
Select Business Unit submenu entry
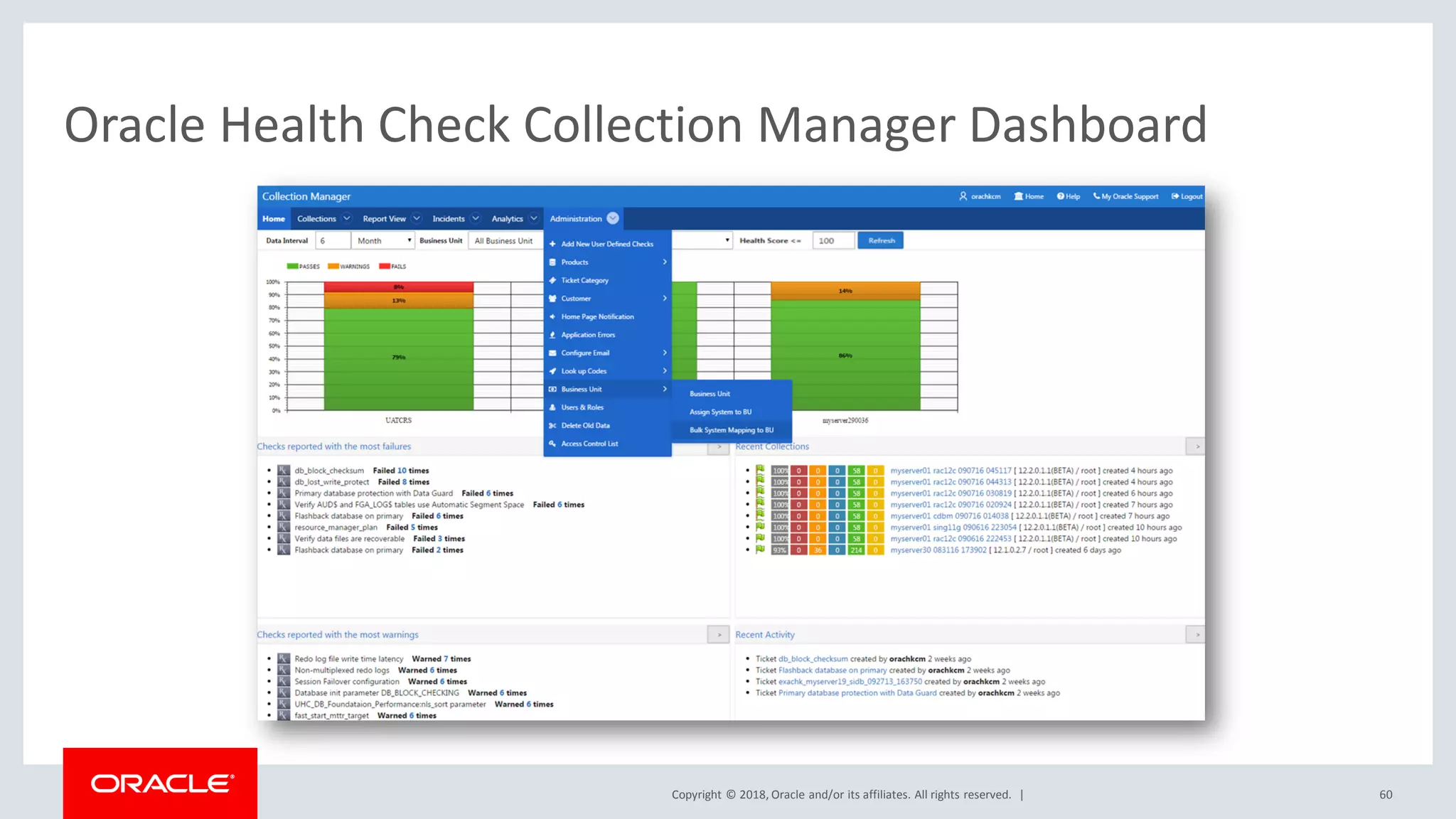732,394
